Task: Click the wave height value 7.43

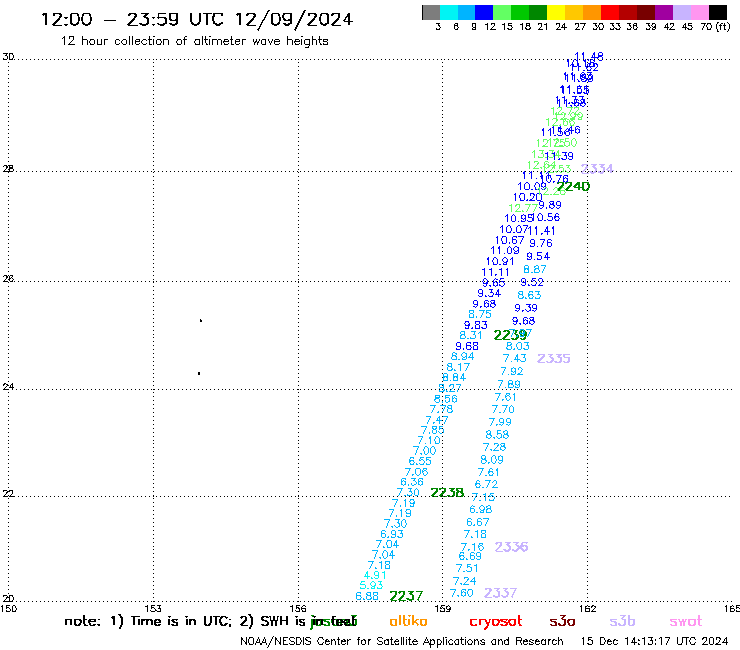Action: pyautogui.click(x=514, y=359)
